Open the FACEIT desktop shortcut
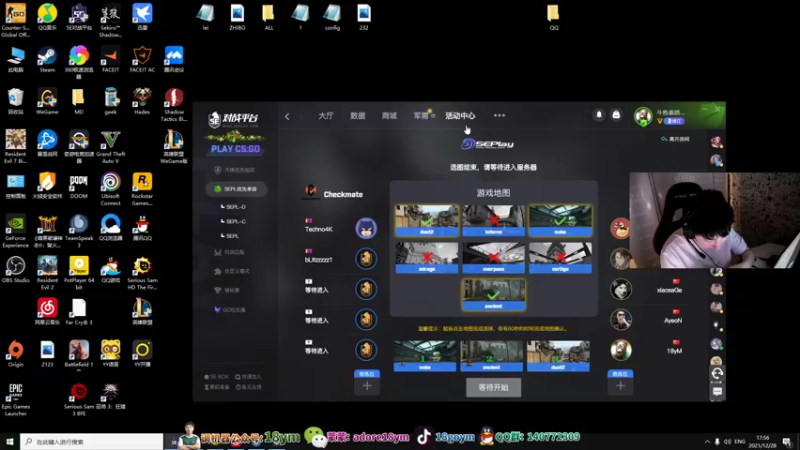The width and height of the screenshot is (800, 450). click(x=110, y=59)
